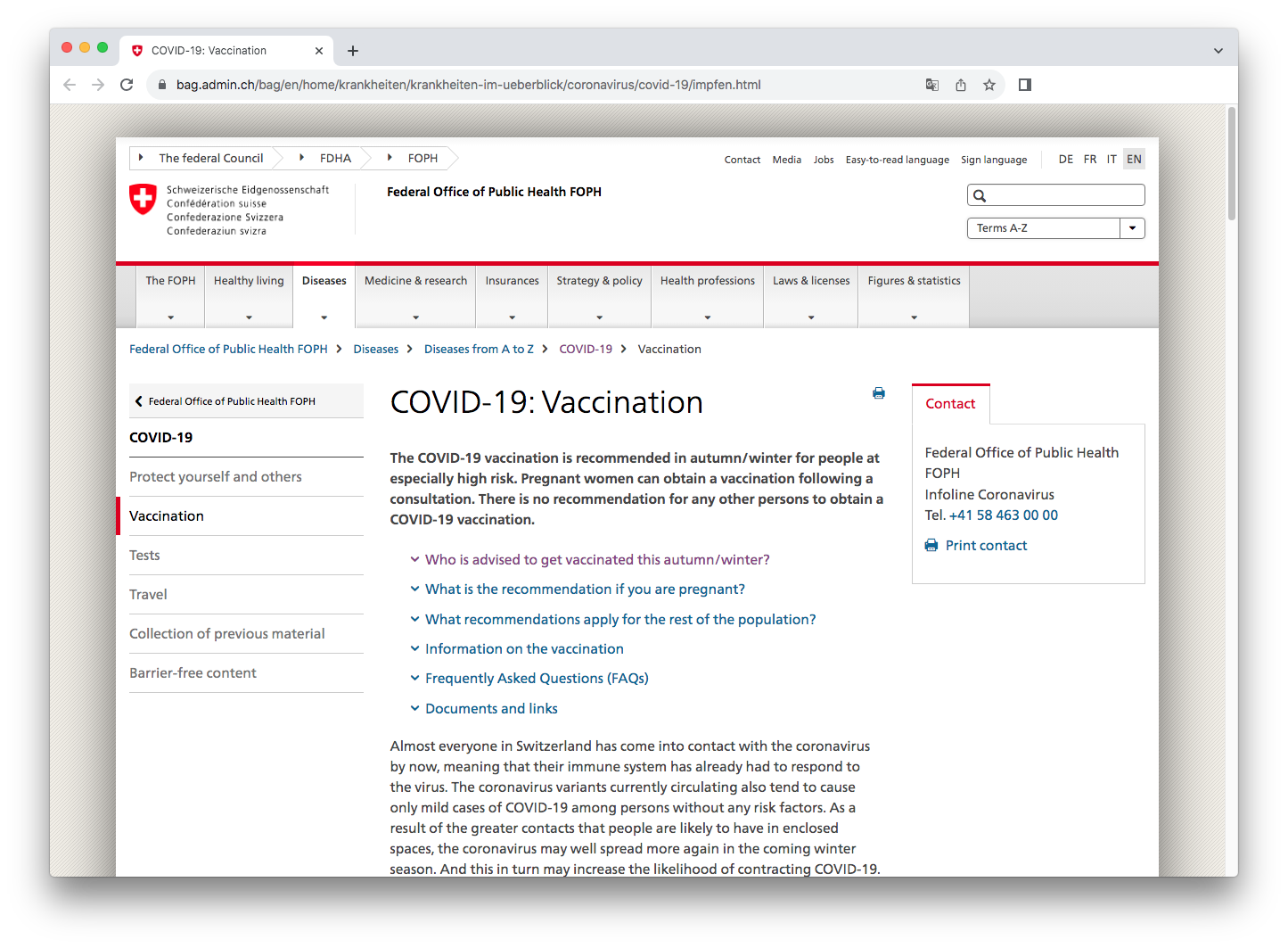
Task: Open Health professions menu
Action: pyautogui.click(x=708, y=296)
